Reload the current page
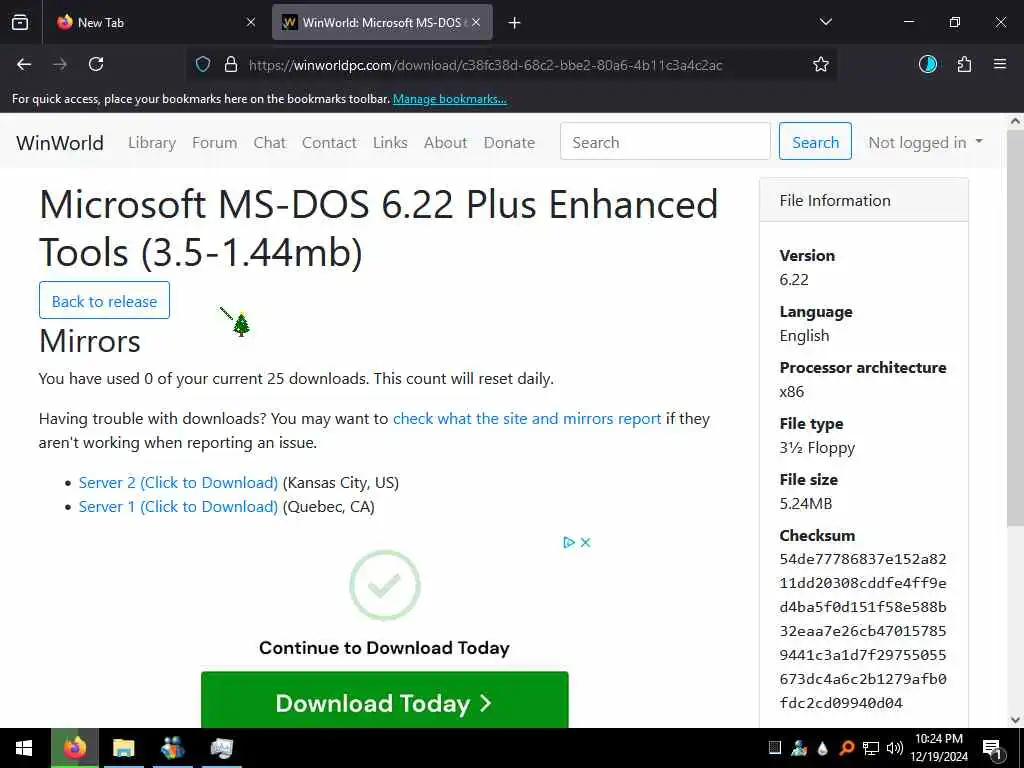 tap(96, 64)
